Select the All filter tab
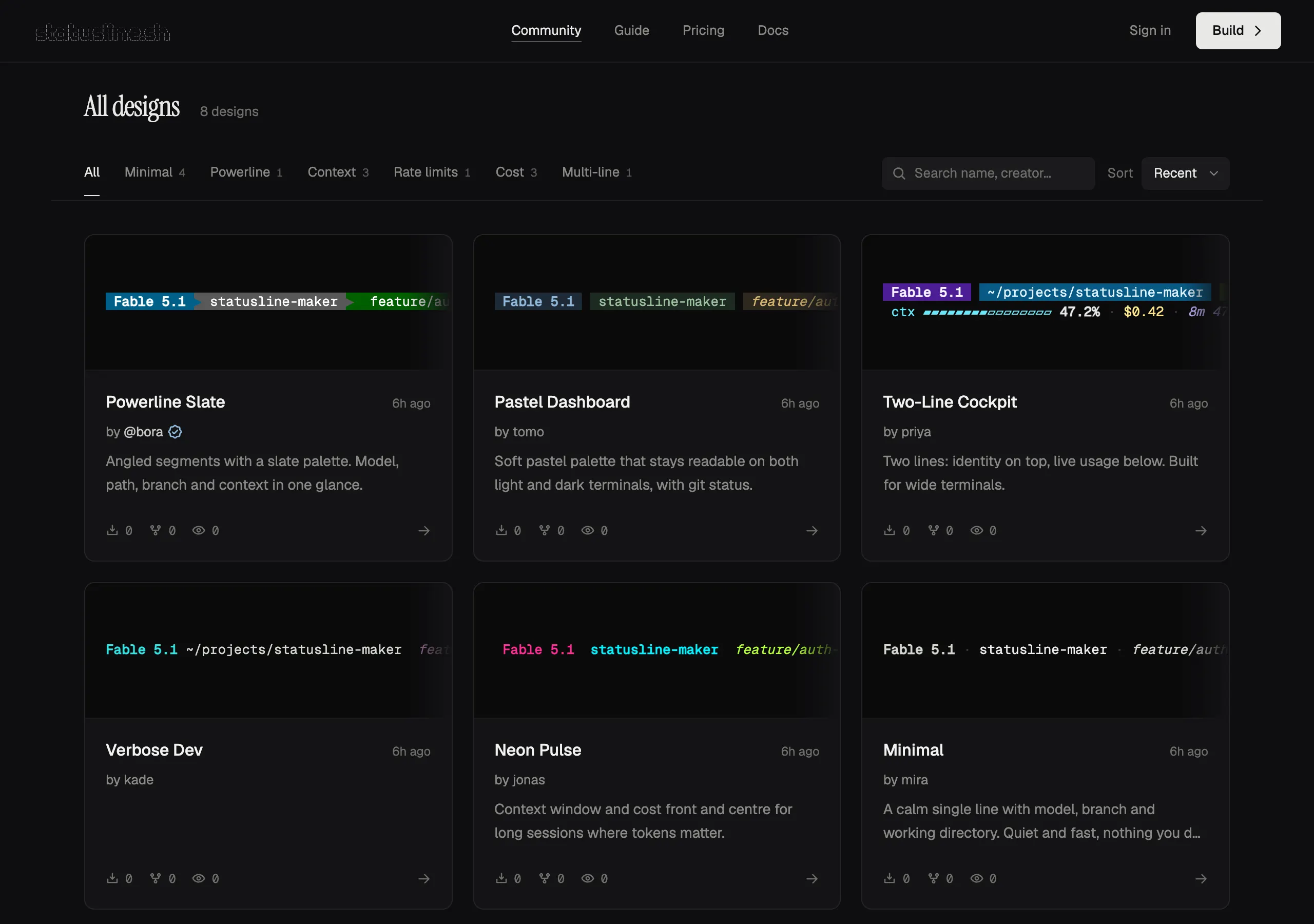 pyautogui.click(x=91, y=172)
